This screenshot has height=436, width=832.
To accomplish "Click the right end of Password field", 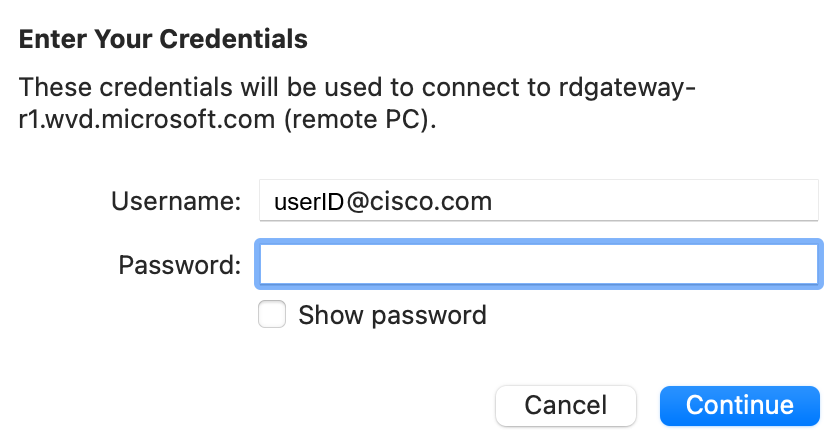I will 800,264.
